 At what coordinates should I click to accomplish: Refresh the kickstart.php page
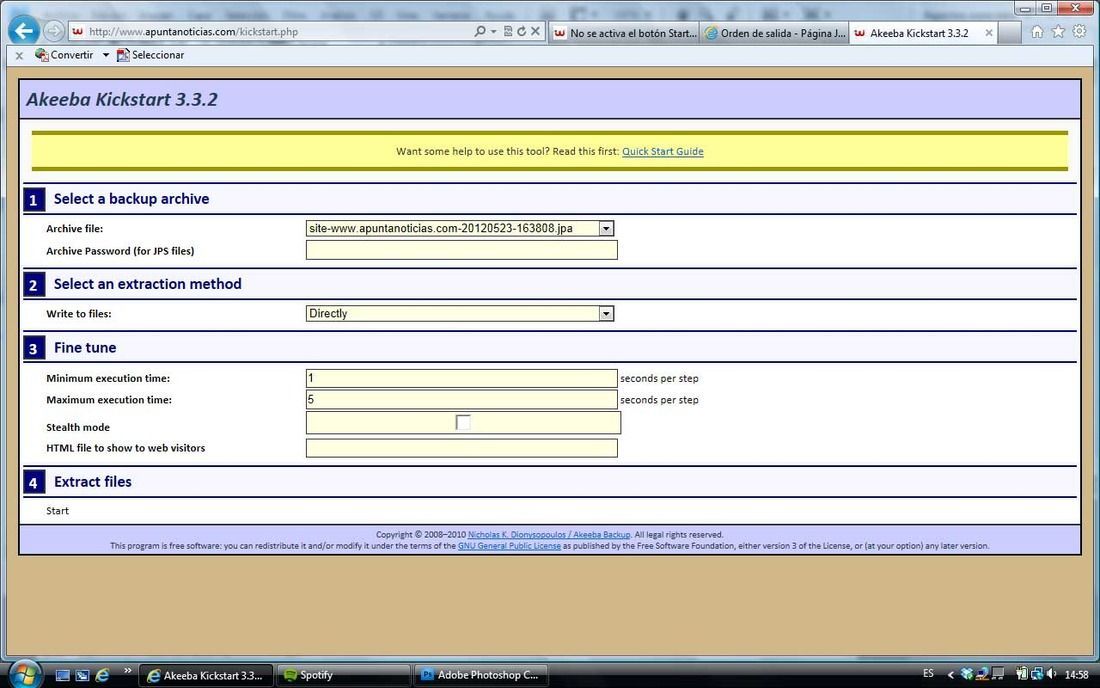pyautogui.click(x=521, y=32)
